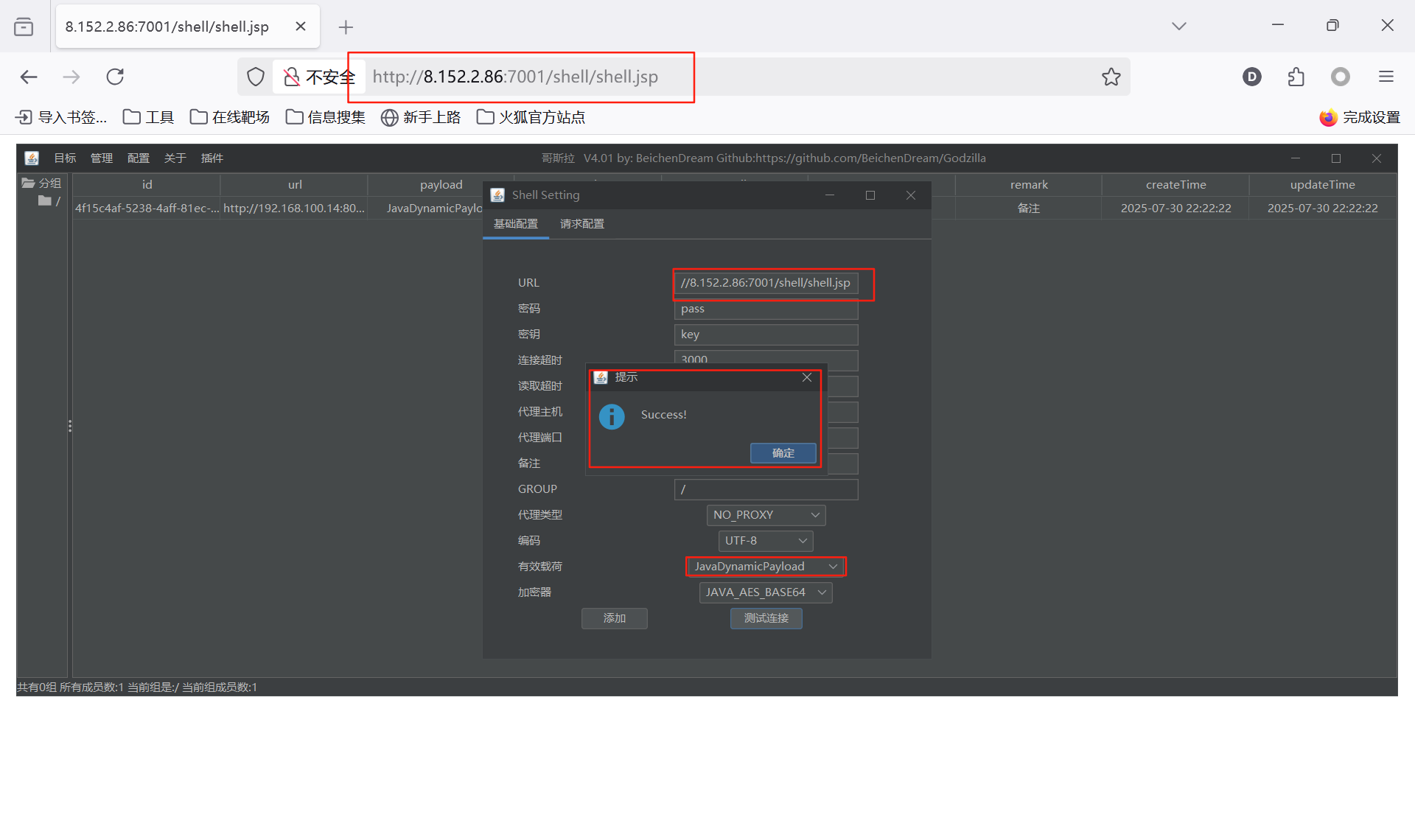Click the Godzilla Java app icon

(32, 158)
